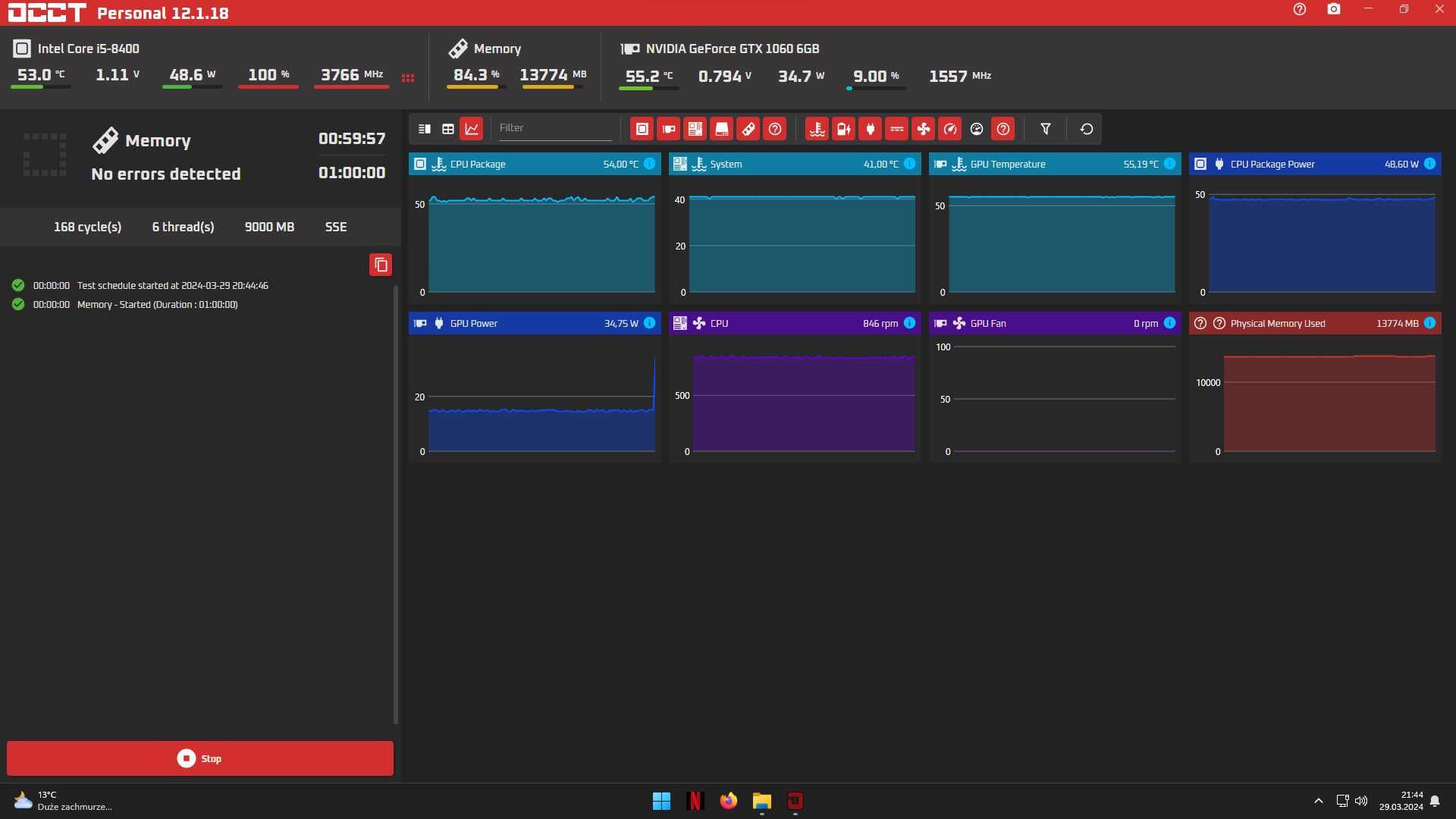This screenshot has width=1456, height=819.
Task: Switch monitoring to list view
Action: click(x=425, y=129)
